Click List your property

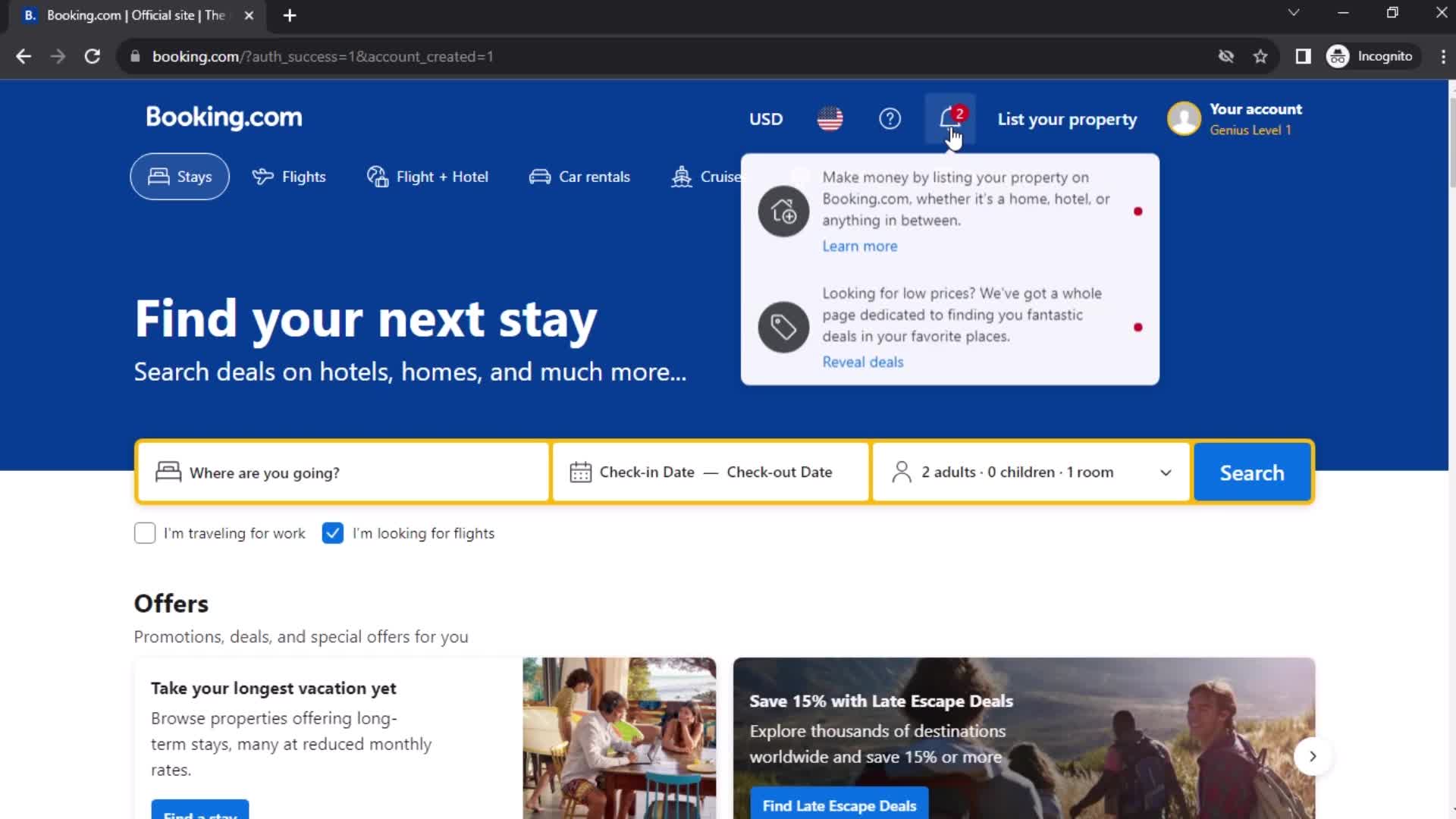point(1067,119)
